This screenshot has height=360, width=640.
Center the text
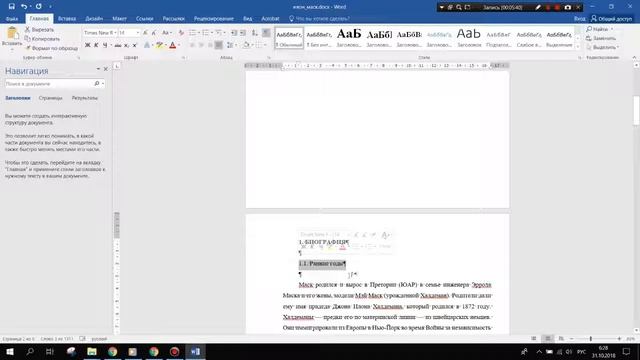[201, 45]
